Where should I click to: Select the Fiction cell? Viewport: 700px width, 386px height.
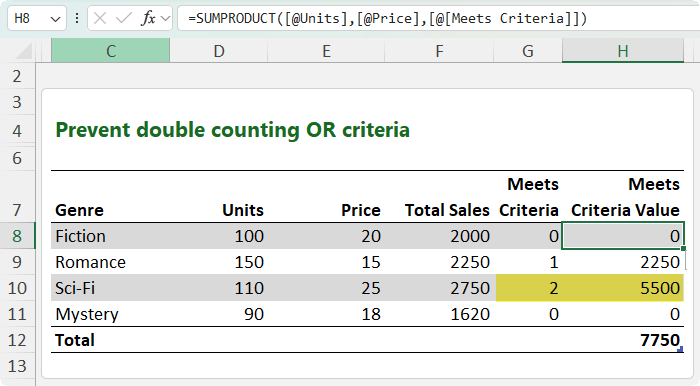pos(110,236)
